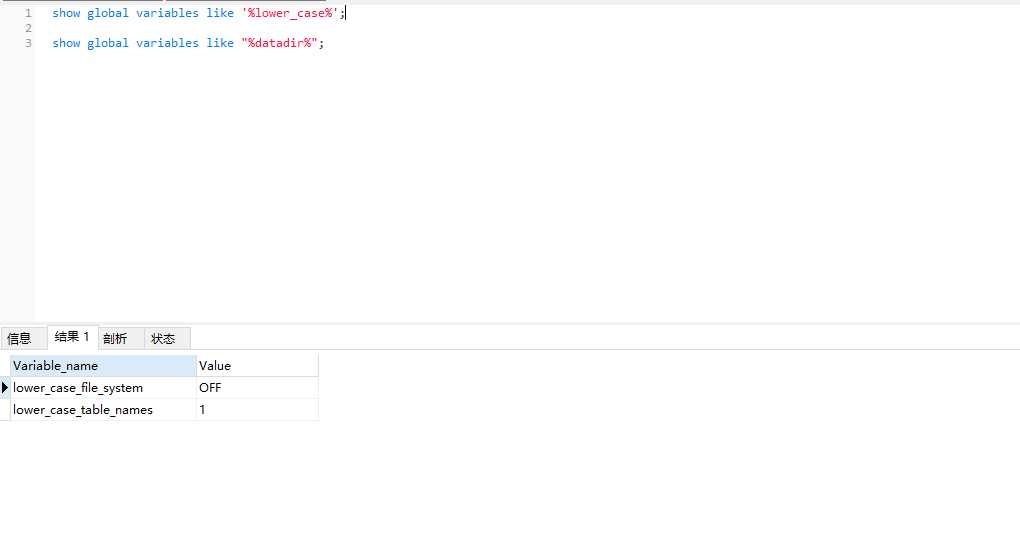Screen dimensions: 1020x555
Task: Click the 'show' keyword on line 1
Action: coord(66,13)
